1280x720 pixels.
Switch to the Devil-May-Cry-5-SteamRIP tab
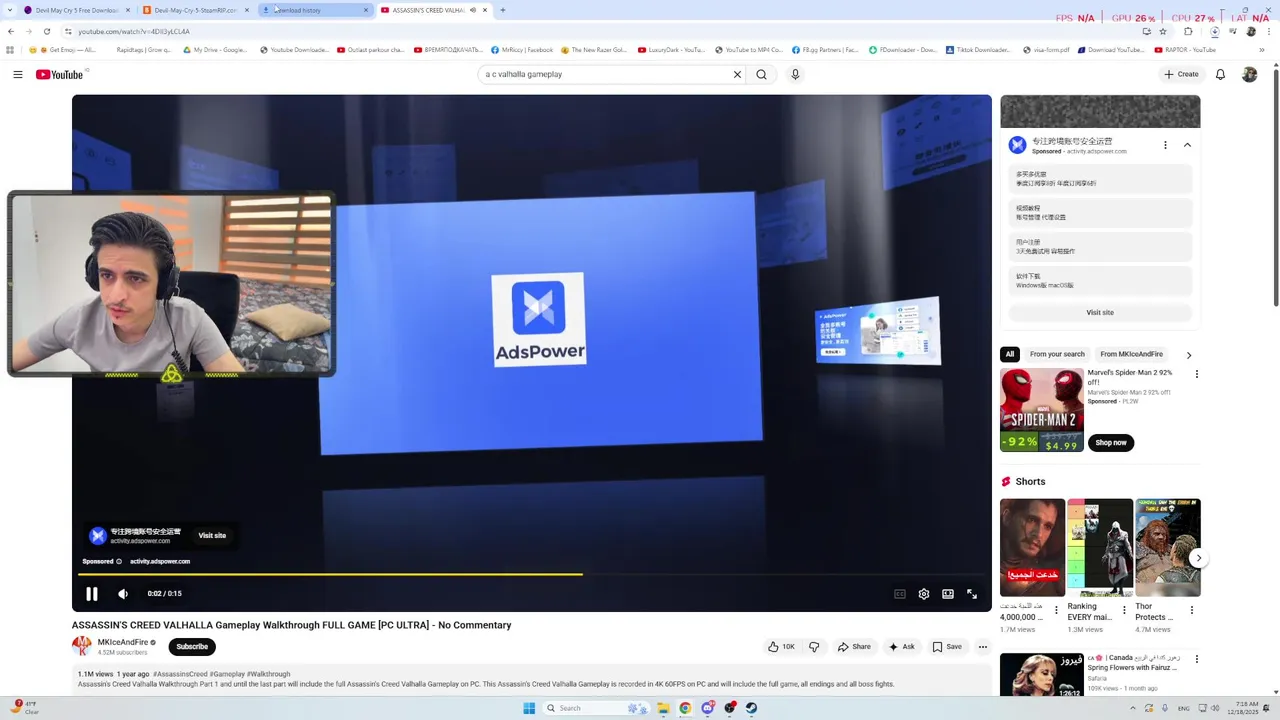click(x=195, y=10)
